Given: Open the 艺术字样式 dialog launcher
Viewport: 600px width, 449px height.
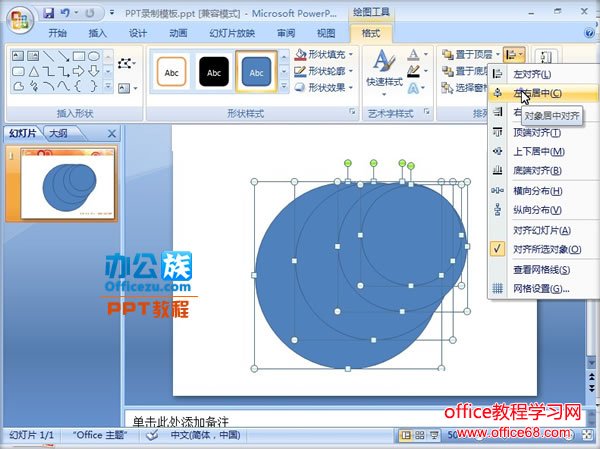Looking at the screenshot, I should pyautogui.click(x=426, y=112).
